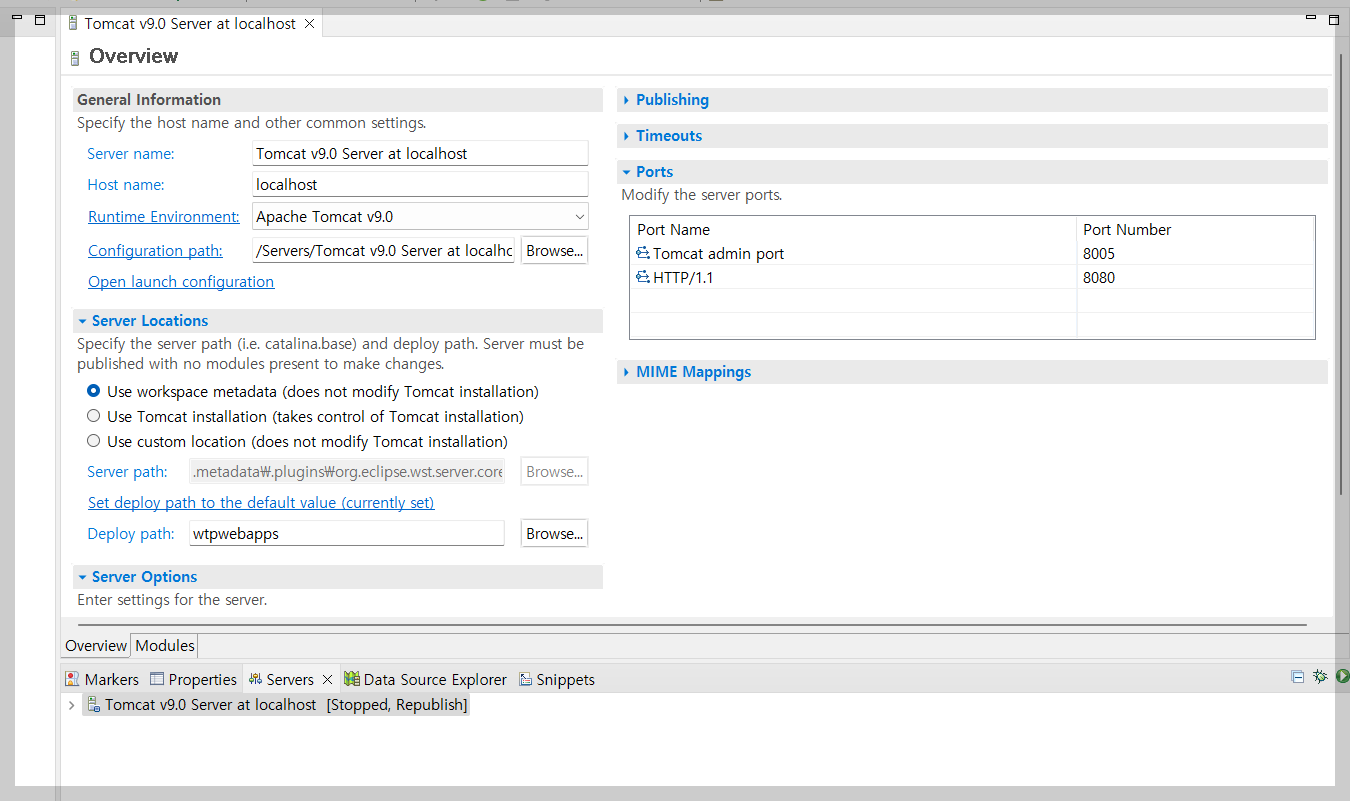This screenshot has height=801, width=1350.
Task: Expand the MIME Mappings section
Action: point(627,372)
